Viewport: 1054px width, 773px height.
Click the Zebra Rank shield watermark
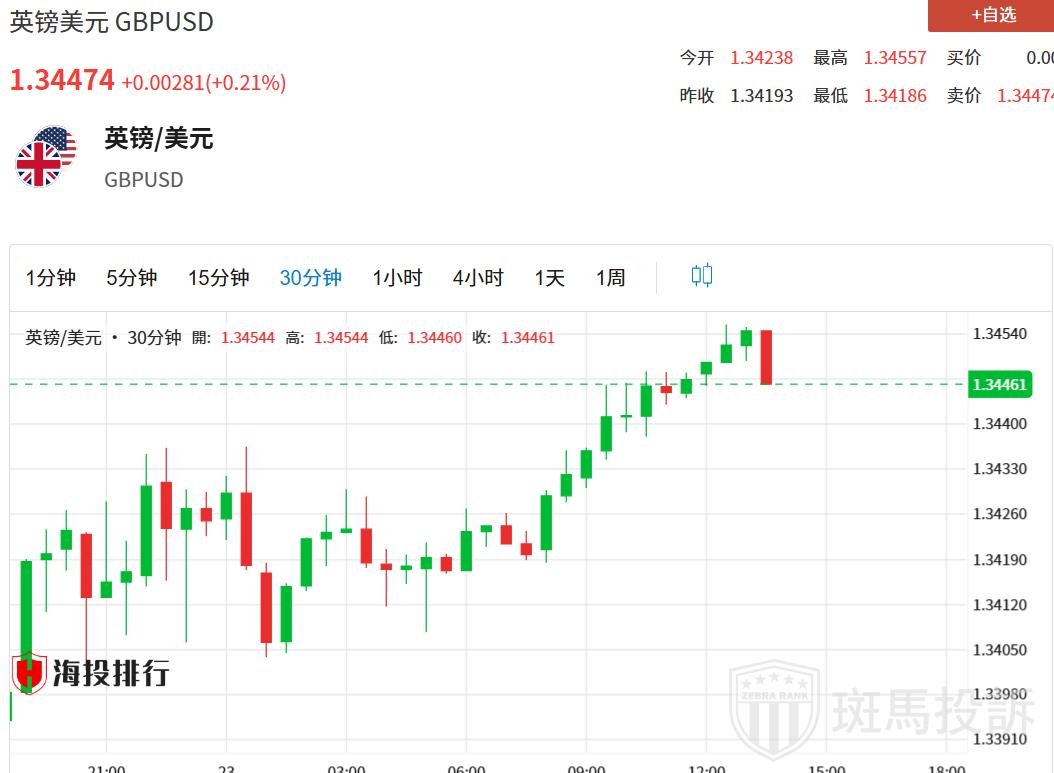773,712
